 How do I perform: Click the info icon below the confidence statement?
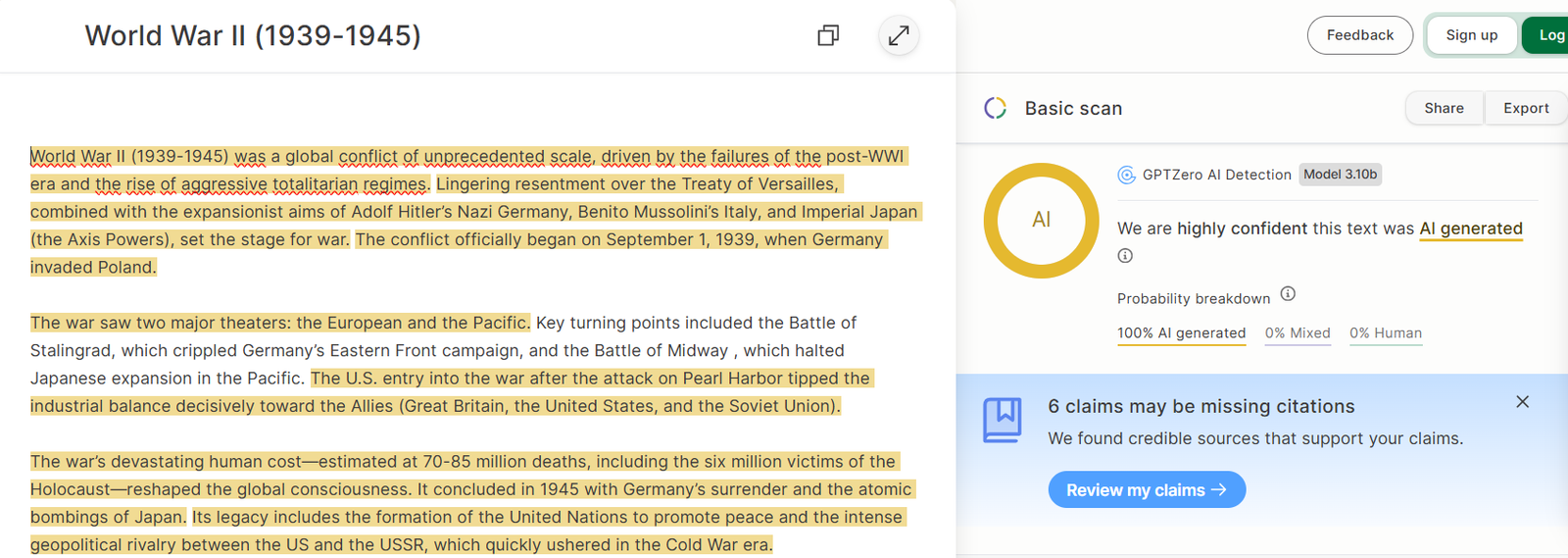pyautogui.click(x=1125, y=256)
